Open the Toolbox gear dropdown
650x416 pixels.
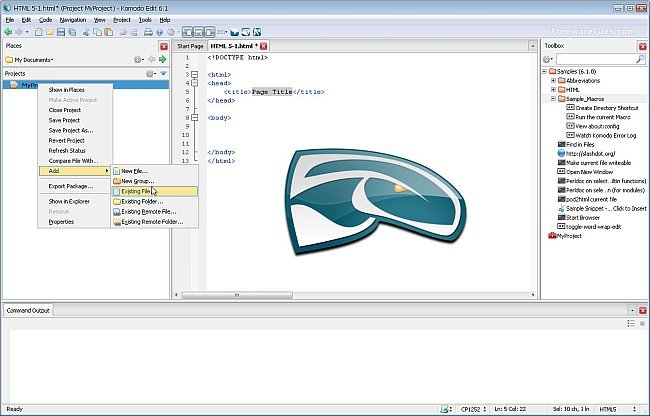[548, 59]
